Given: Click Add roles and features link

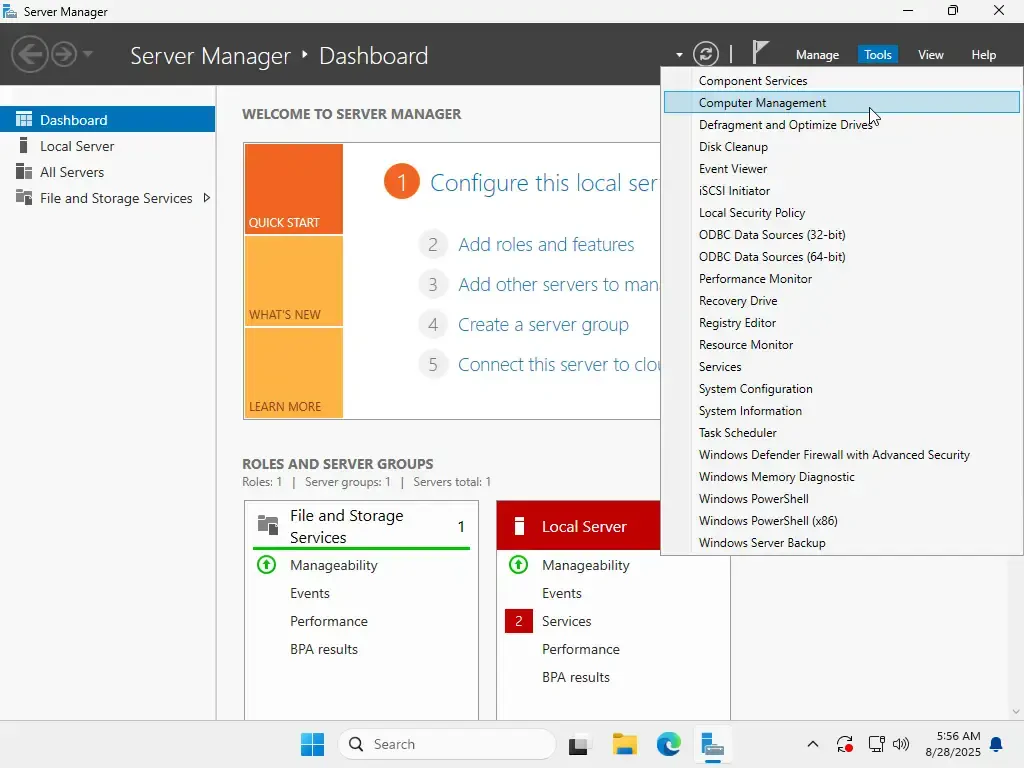Looking at the screenshot, I should (x=546, y=244).
